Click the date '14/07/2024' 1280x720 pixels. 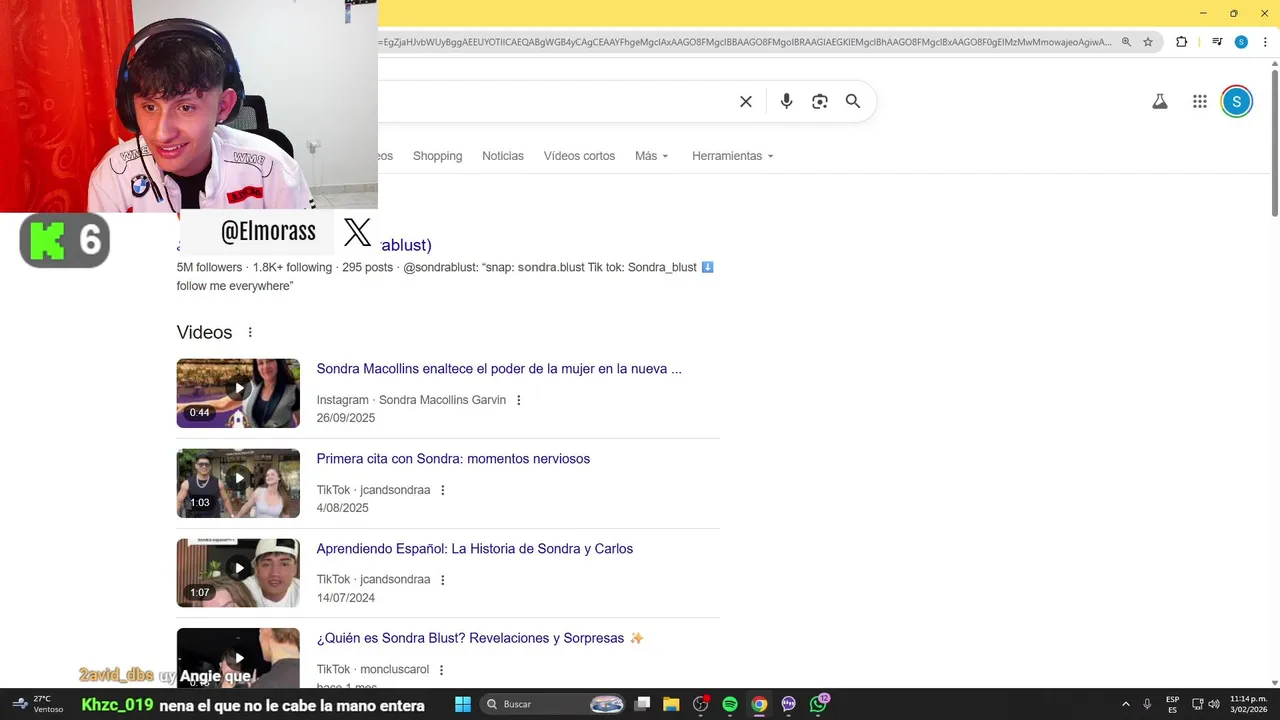tap(346, 598)
